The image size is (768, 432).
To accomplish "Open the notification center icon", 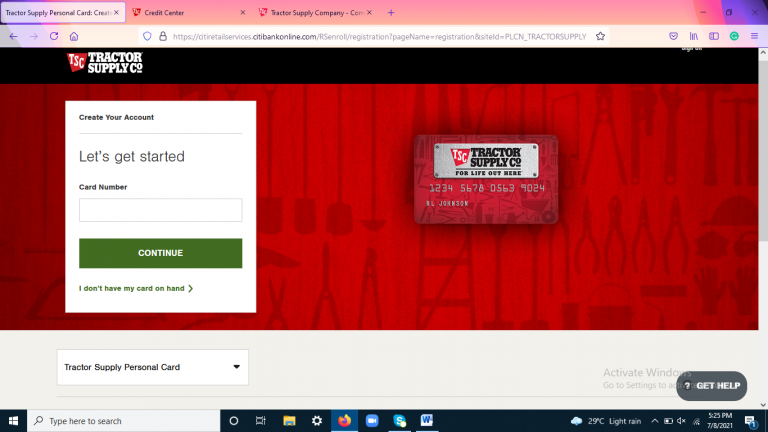I will point(750,421).
